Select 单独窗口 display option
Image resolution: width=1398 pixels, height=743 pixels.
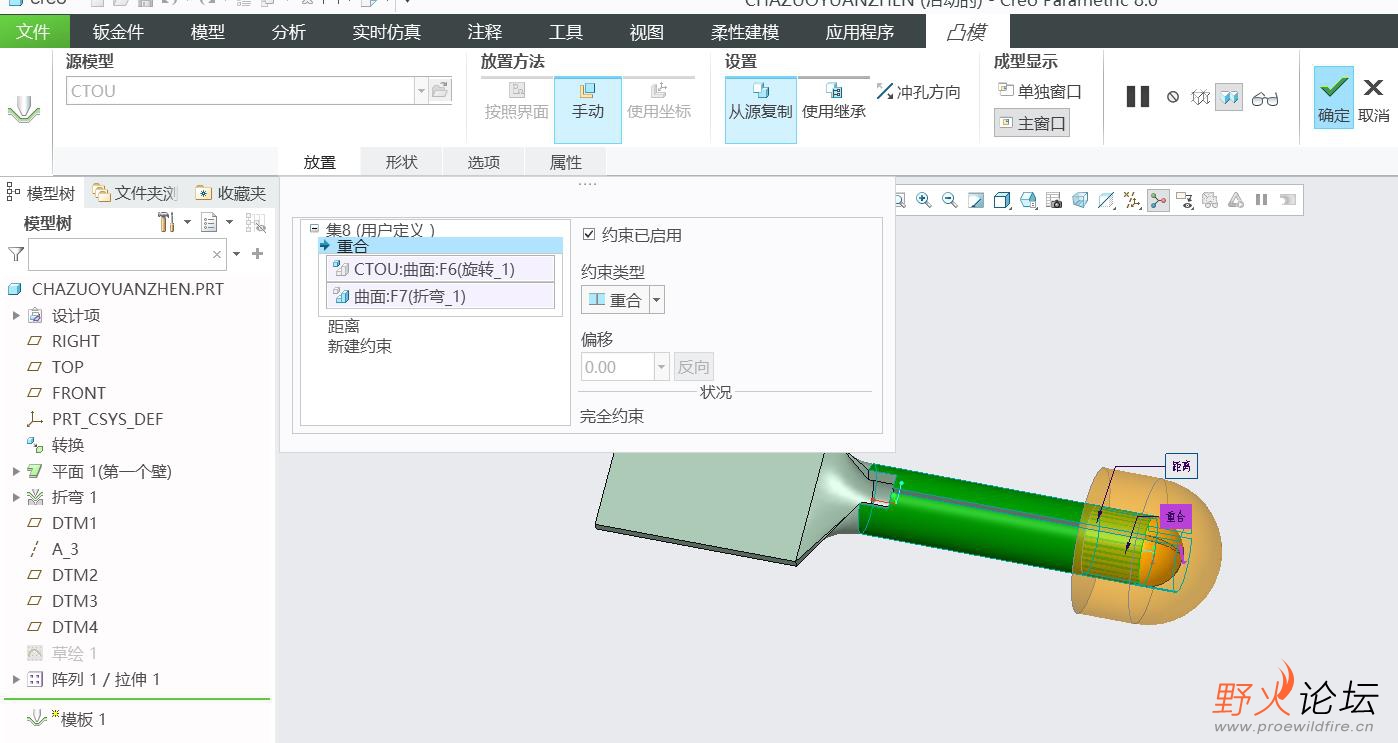[1040, 91]
